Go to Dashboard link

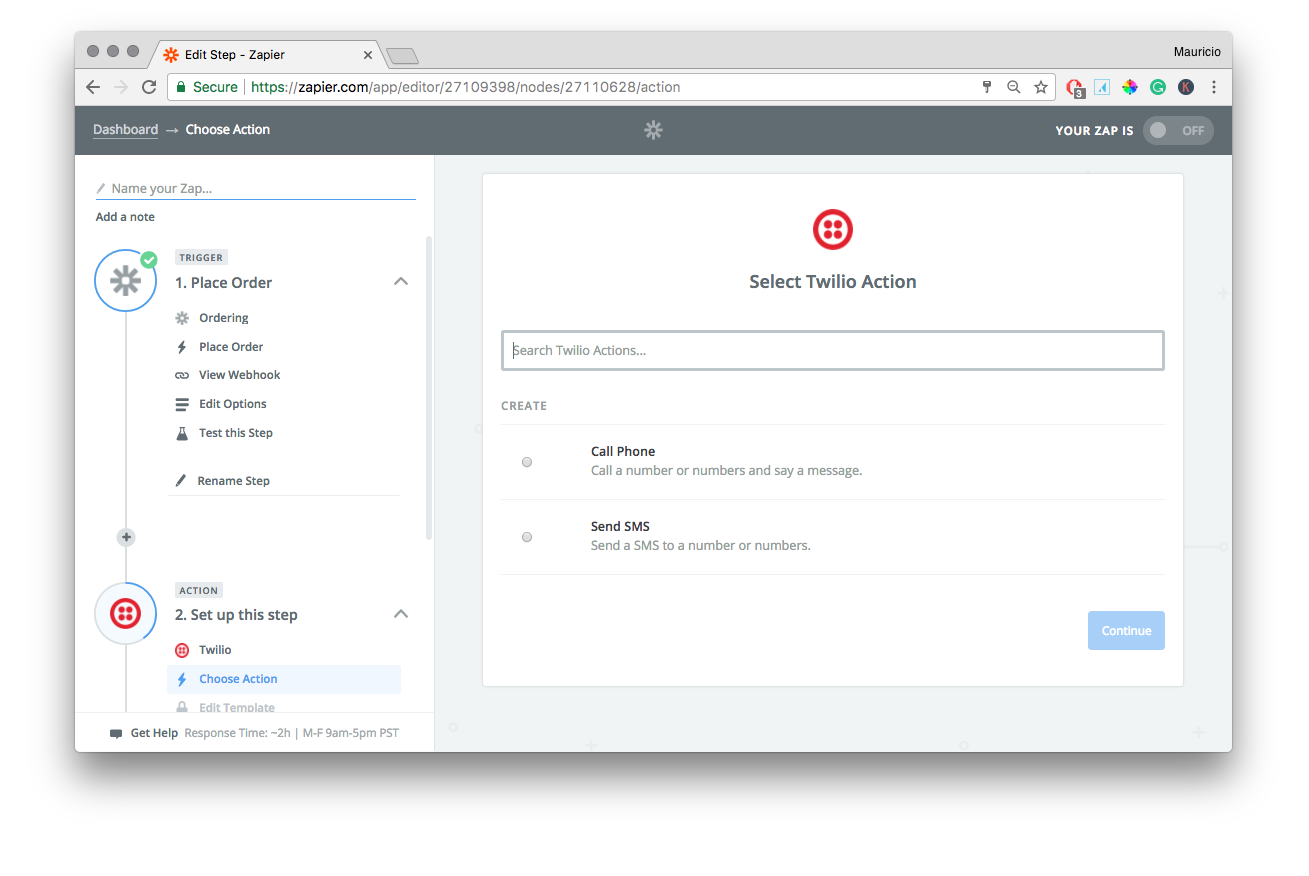click(x=125, y=129)
